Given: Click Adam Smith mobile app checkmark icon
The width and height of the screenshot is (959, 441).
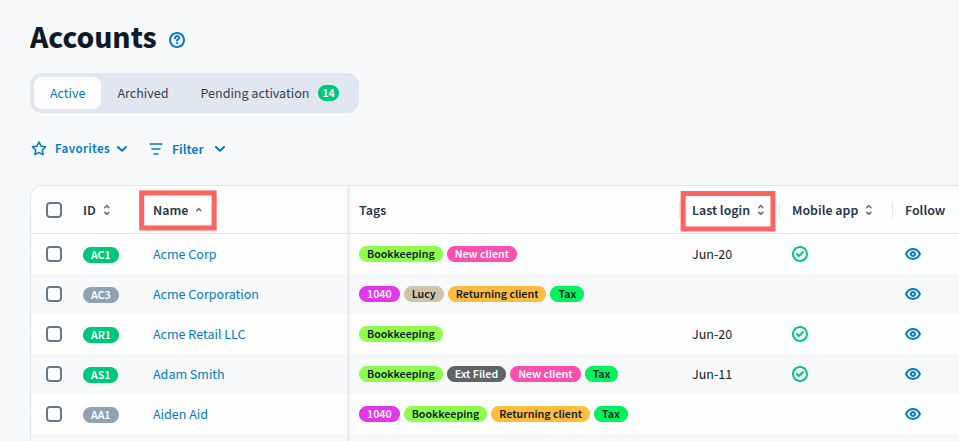Looking at the screenshot, I should point(799,374).
